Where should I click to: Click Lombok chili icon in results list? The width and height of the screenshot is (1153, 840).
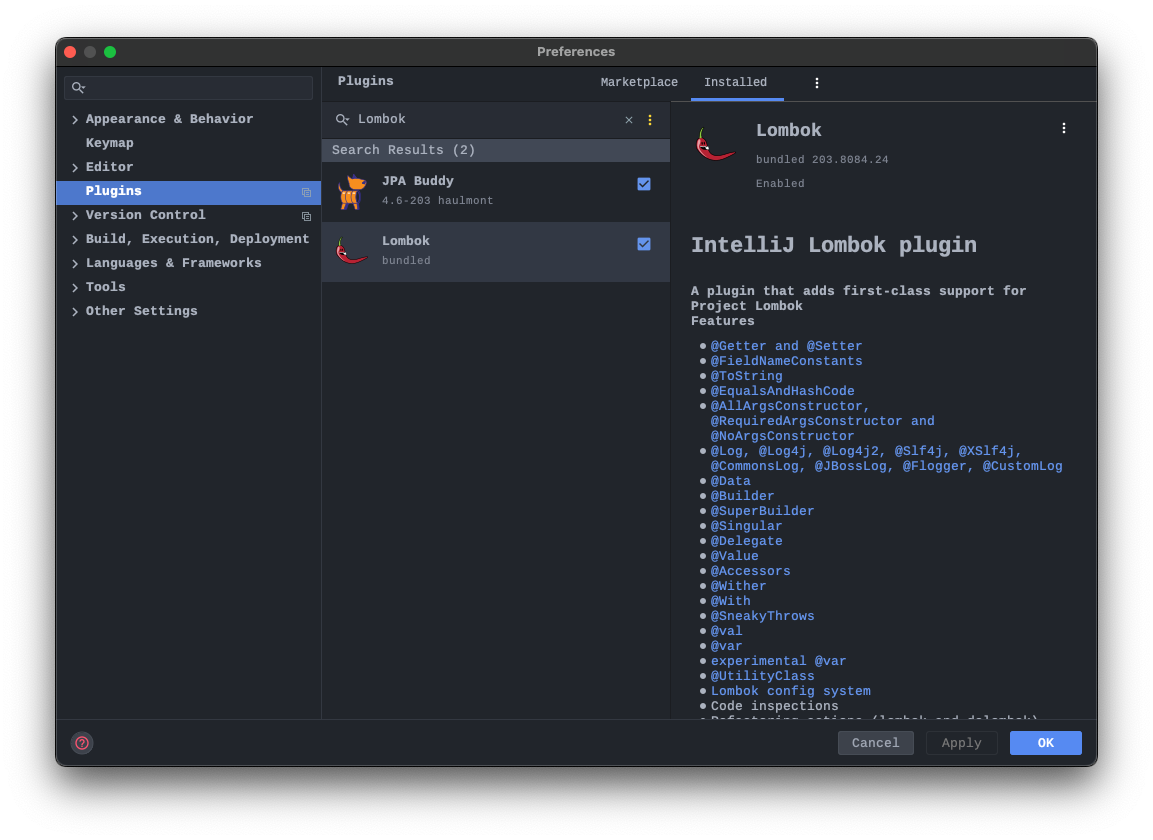click(x=351, y=251)
